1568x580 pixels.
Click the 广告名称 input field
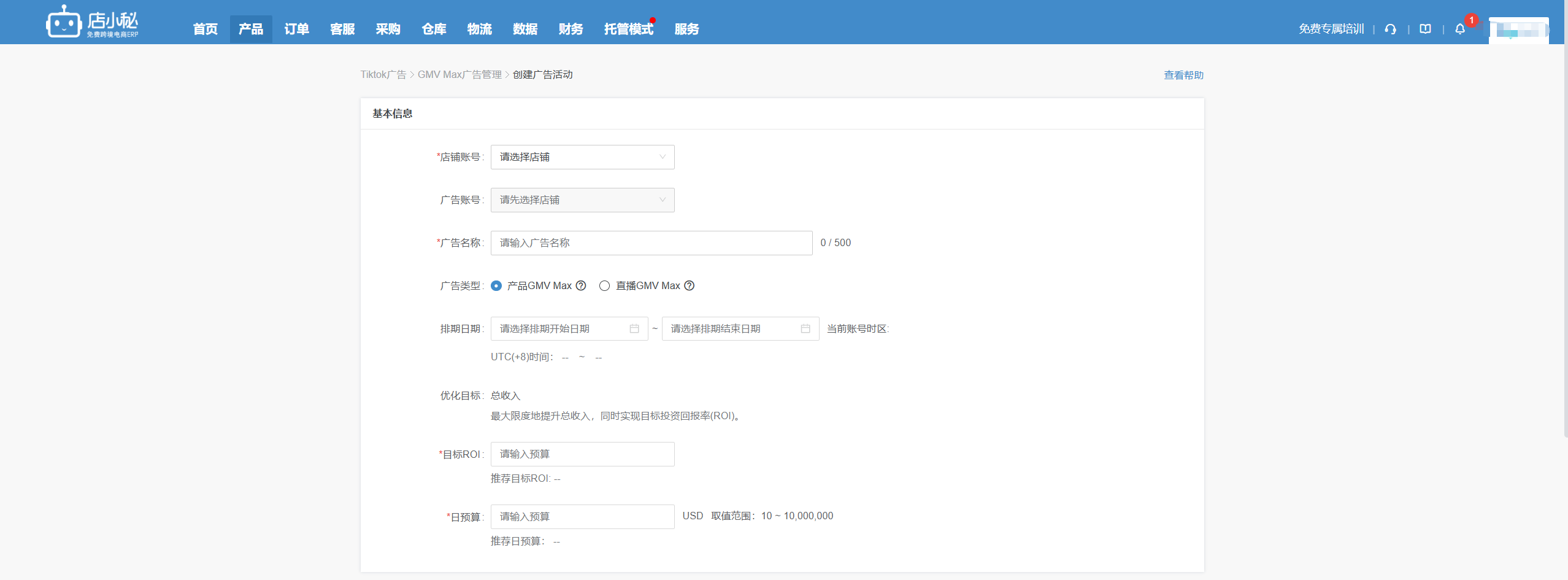651,243
